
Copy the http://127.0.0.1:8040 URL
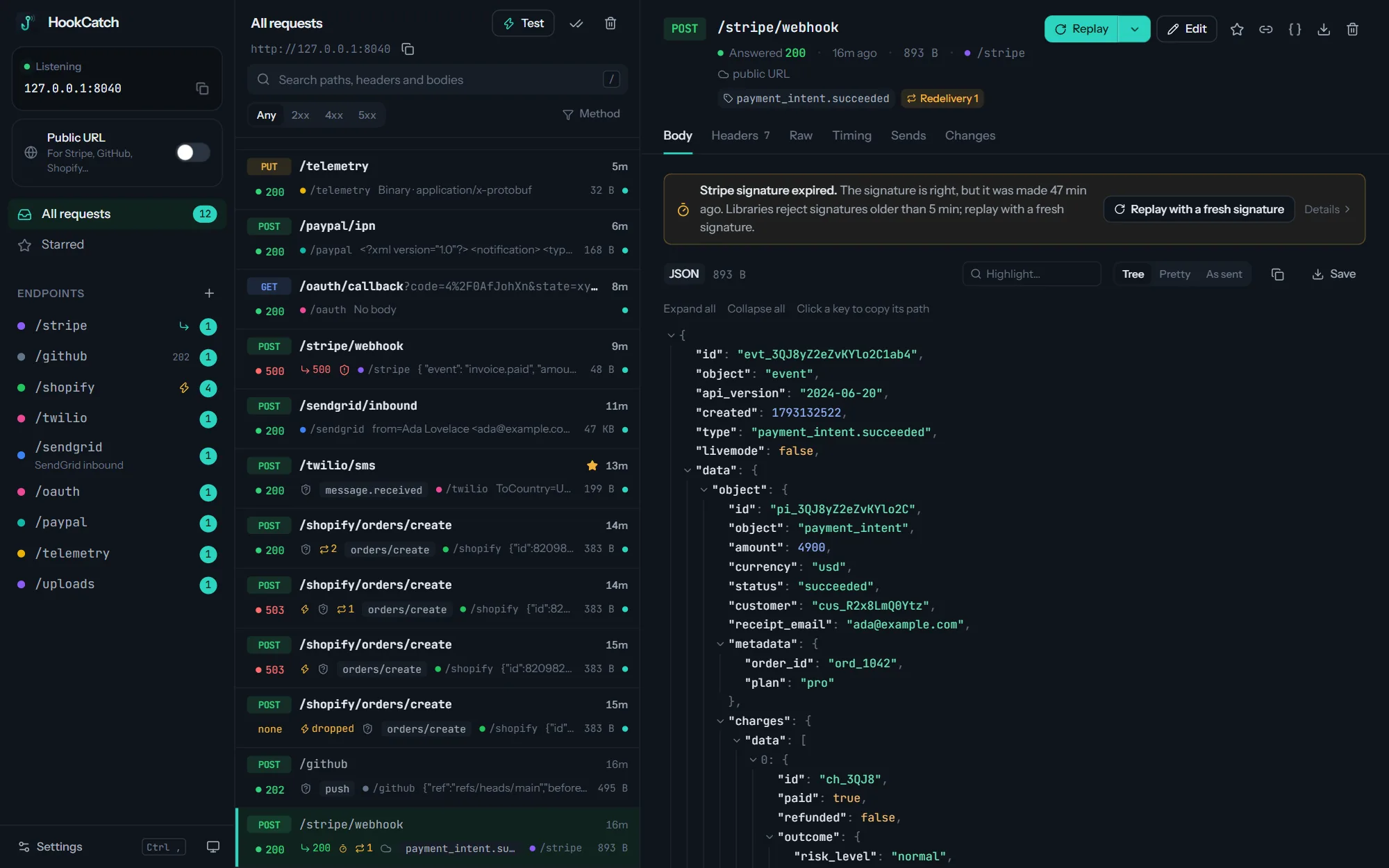point(408,49)
